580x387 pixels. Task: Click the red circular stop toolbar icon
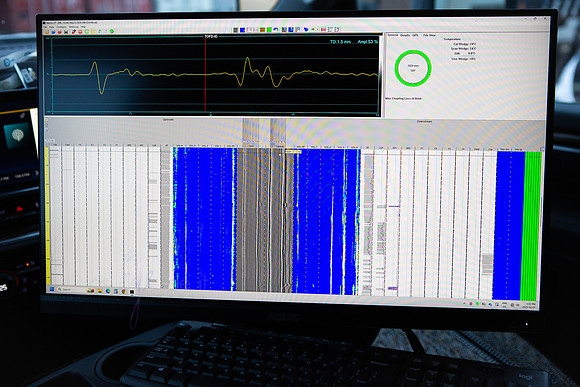point(80,31)
